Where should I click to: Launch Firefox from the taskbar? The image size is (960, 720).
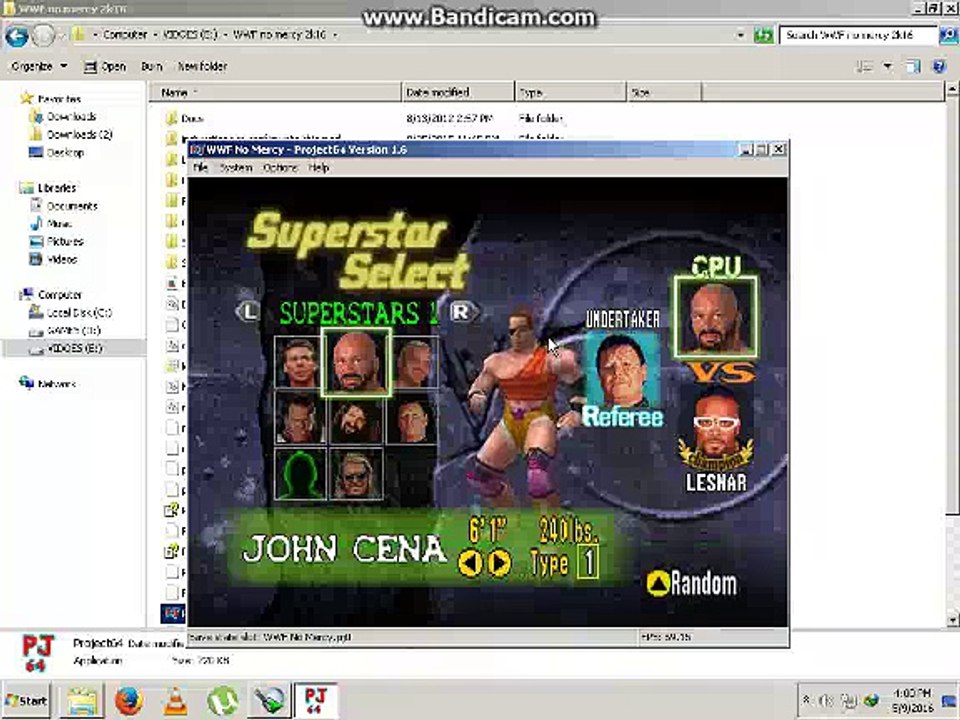pyautogui.click(x=129, y=701)
